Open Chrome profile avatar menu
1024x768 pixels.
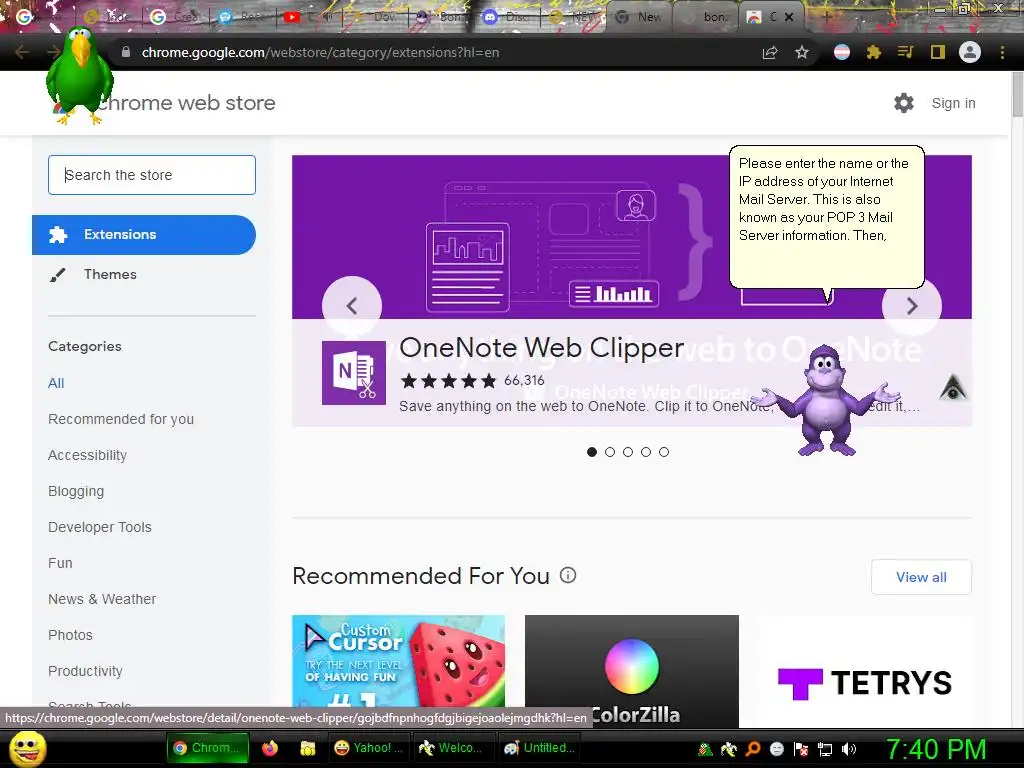(970, 52)
